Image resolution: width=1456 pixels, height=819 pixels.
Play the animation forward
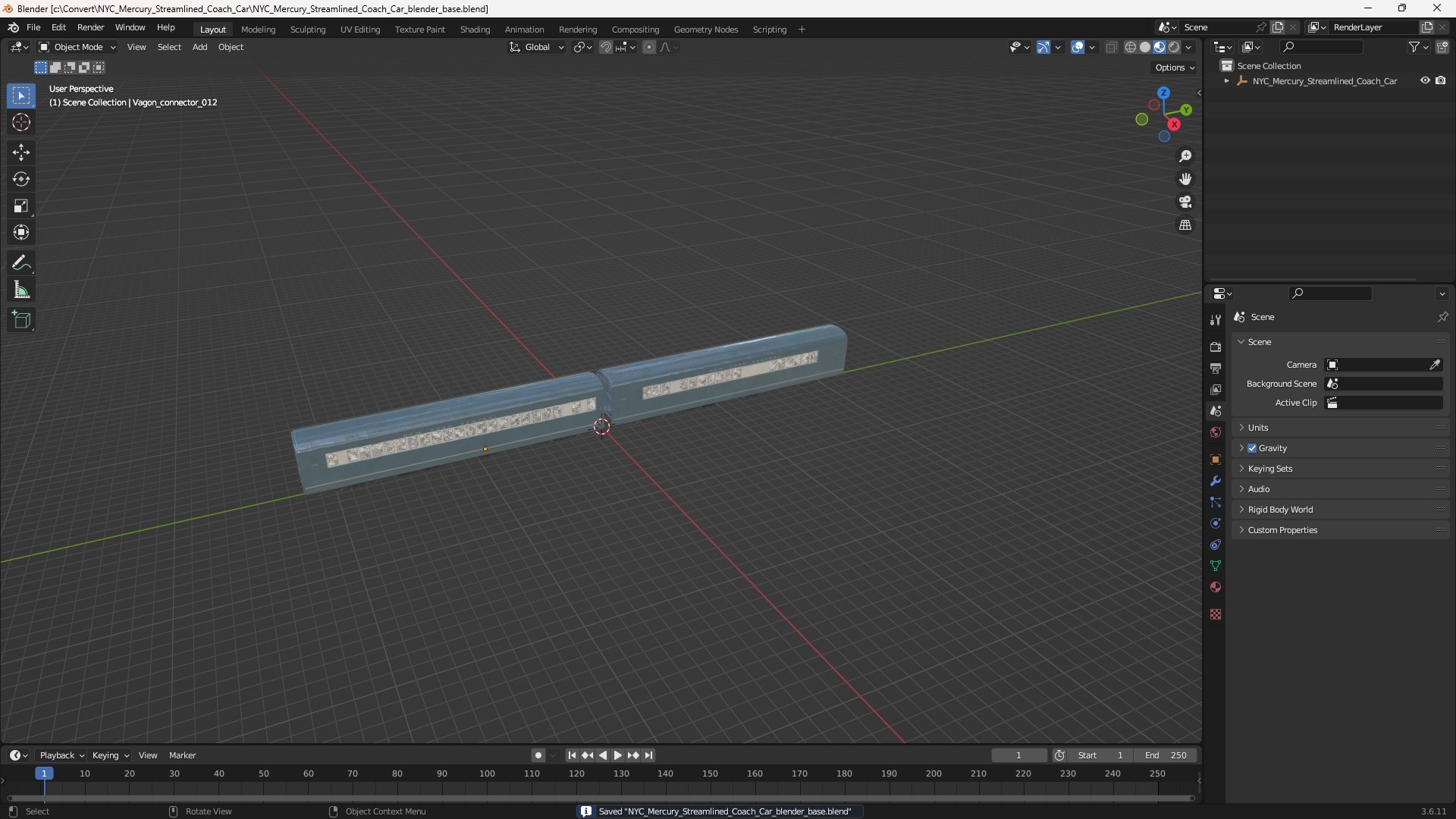[x=617, y=755]
